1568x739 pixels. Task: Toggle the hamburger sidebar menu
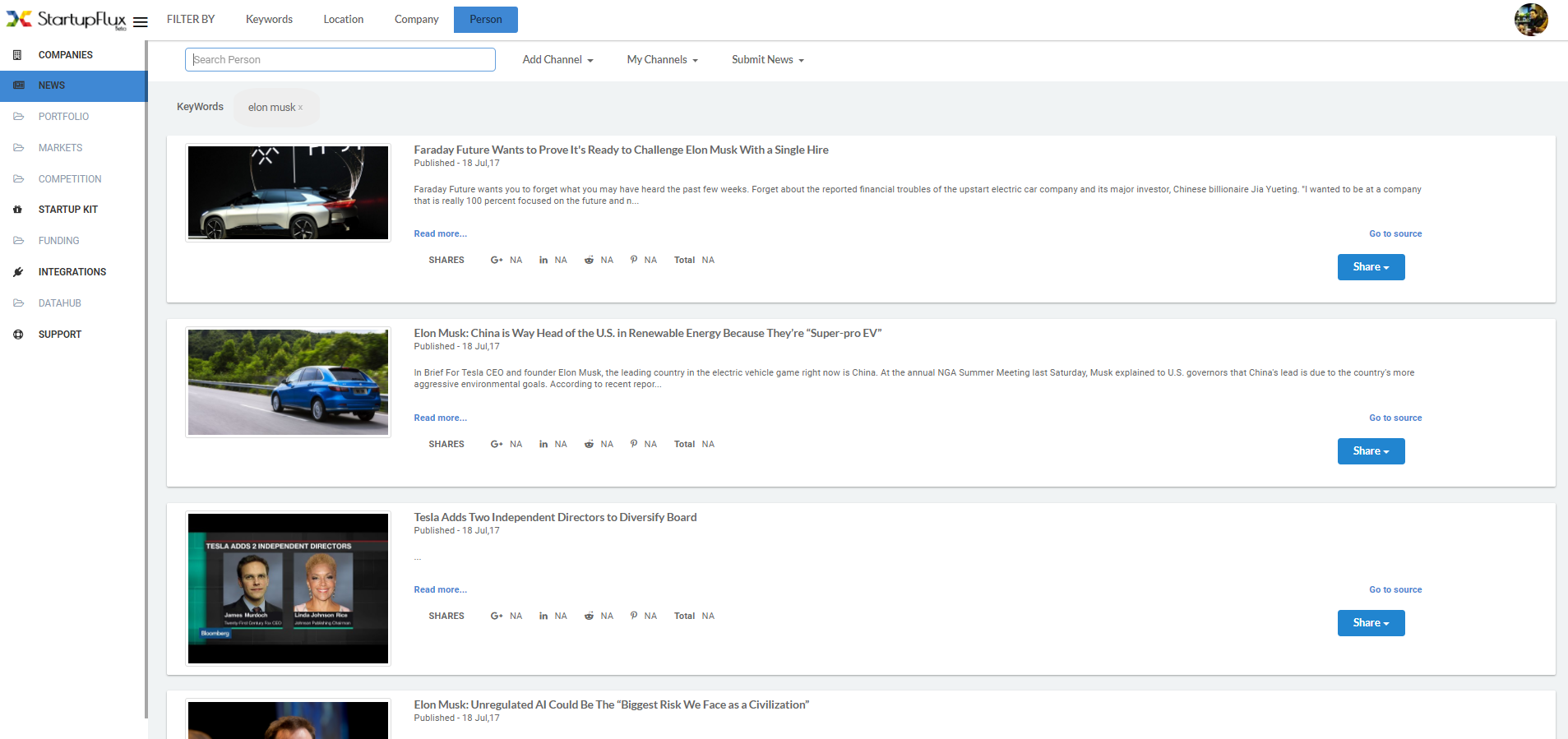pyautogui.click(x=141, y=22)
